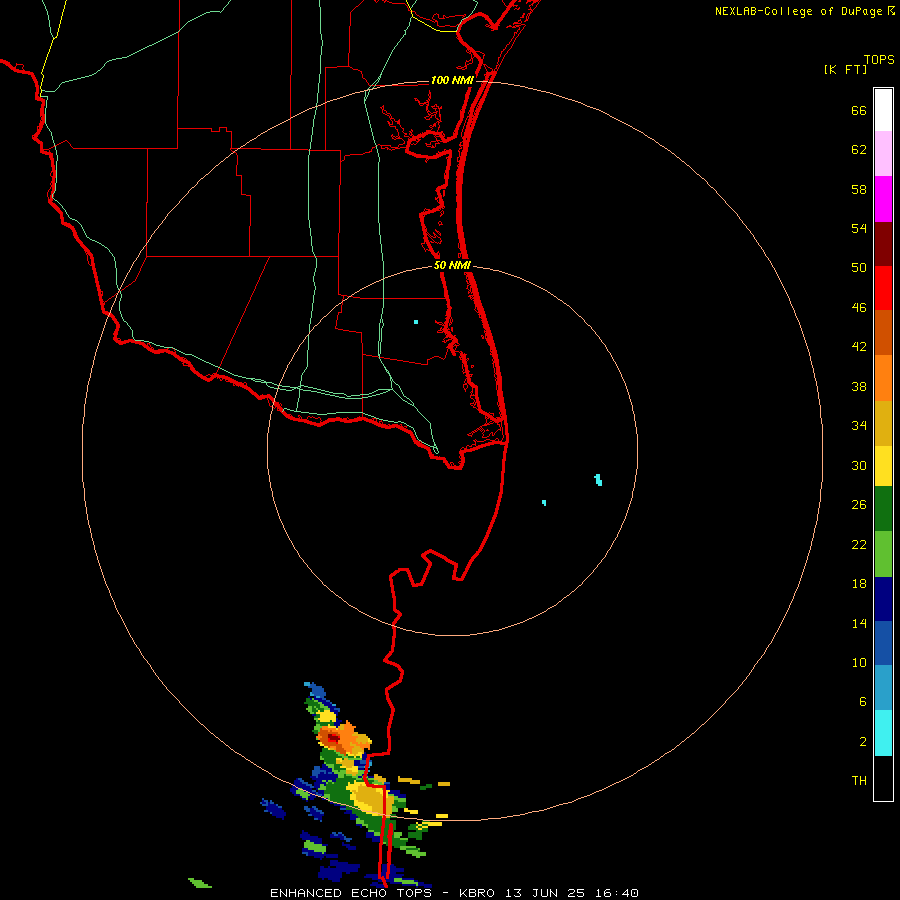Select the navy blue legend swatch
The image size is (900, 900).
[x=883, y=599]
